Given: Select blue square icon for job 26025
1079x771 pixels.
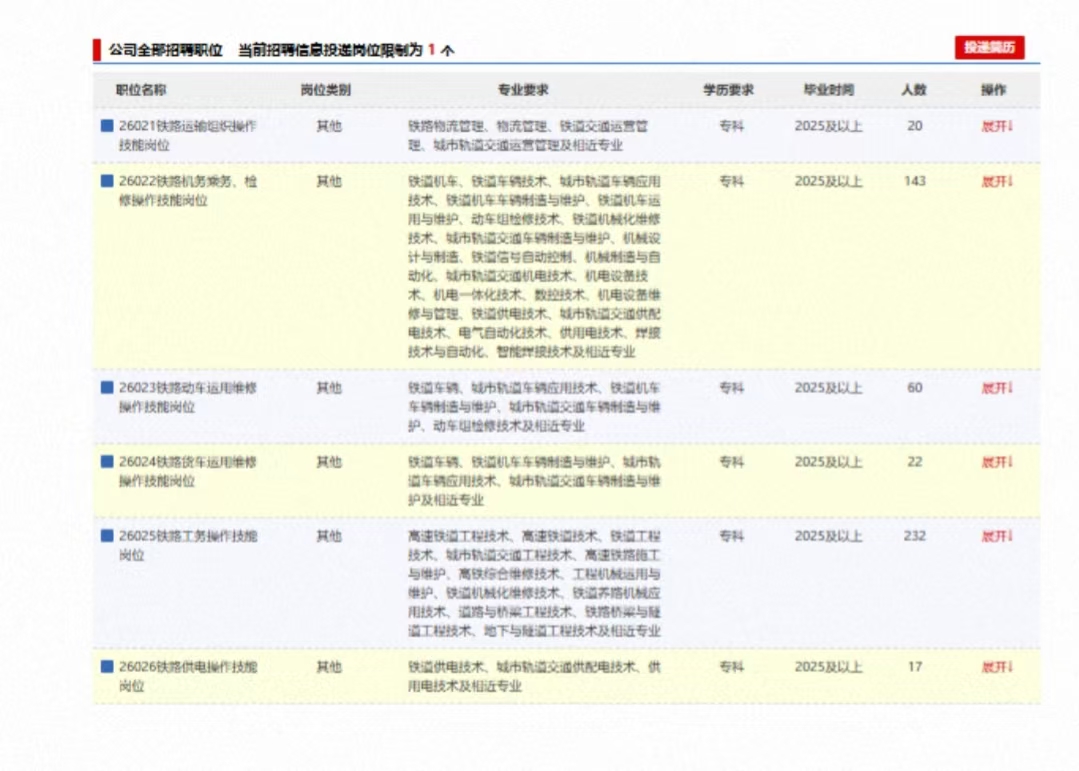Looking at the screenshot, I should [x=107, y=536].
